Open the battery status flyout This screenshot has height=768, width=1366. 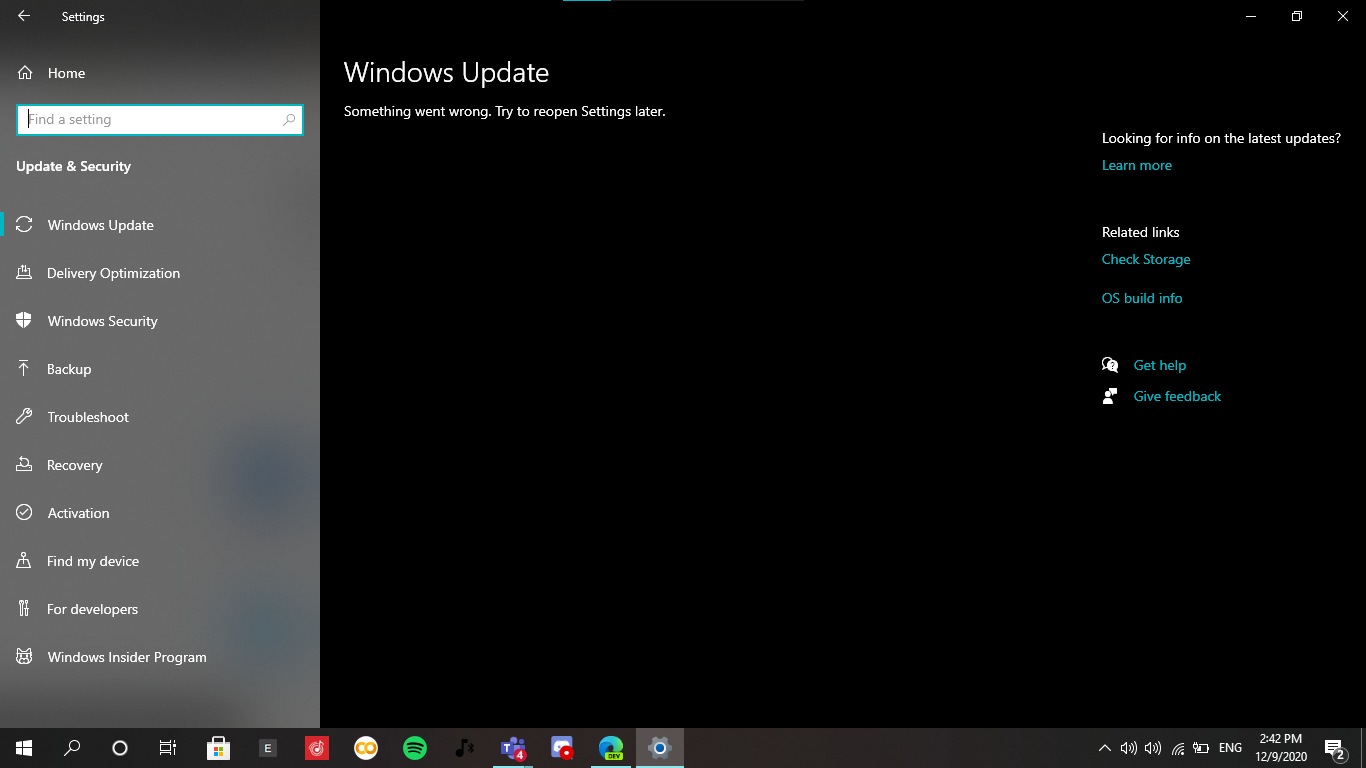click(x=1202, y=748)
